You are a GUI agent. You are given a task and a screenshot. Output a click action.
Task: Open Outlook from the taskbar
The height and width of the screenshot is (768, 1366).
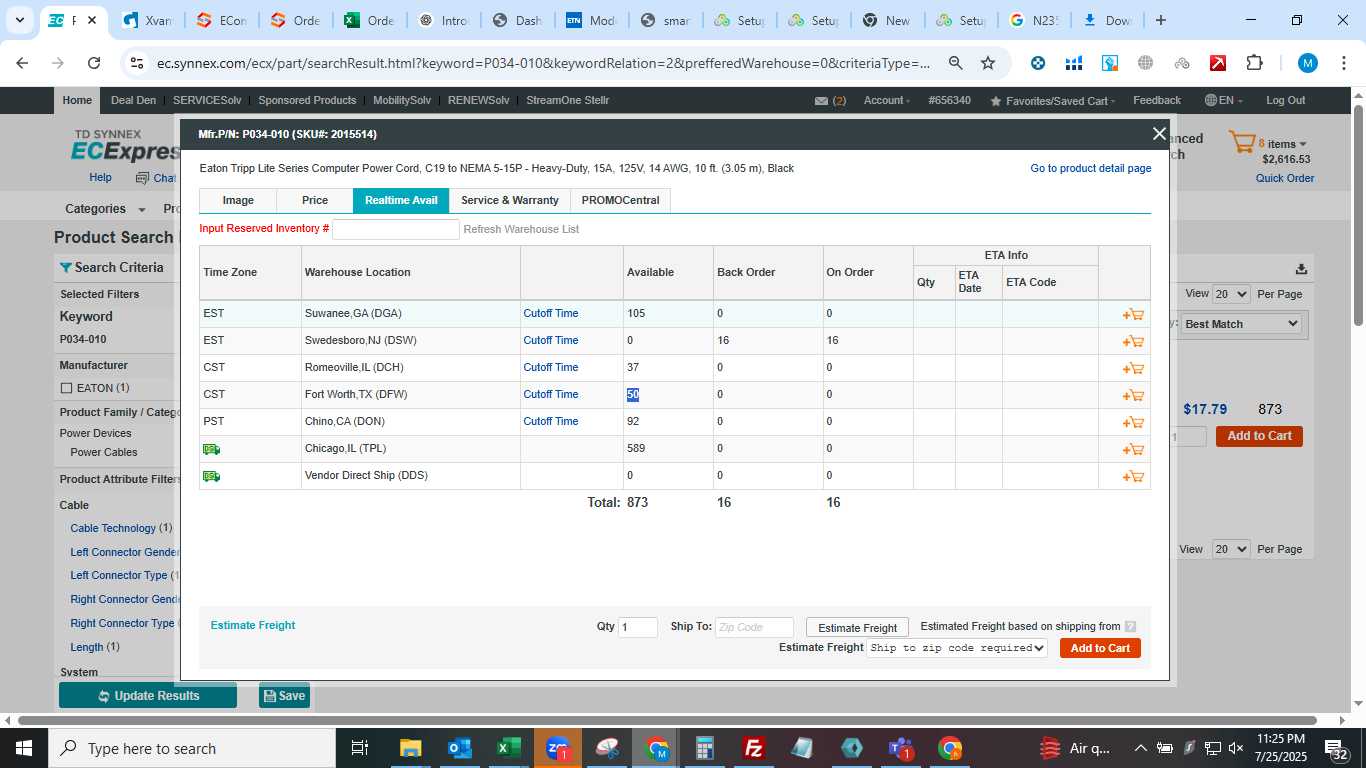(x=459, y=748)
